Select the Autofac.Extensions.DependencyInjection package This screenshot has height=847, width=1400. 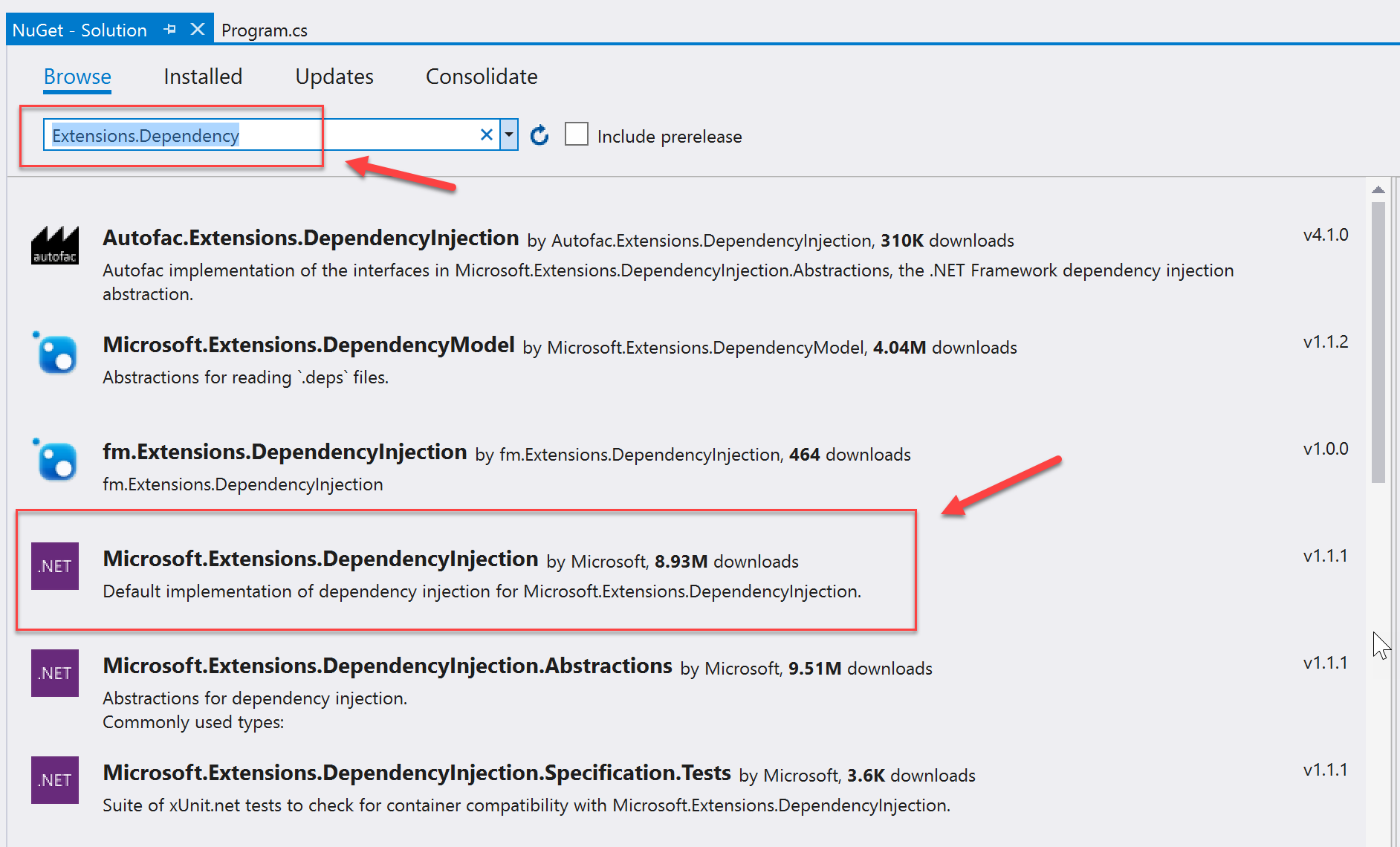[311, 238]
